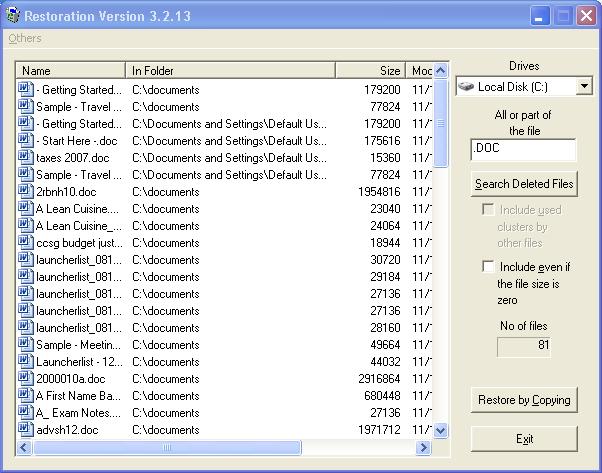Click size value 1971712

pos(379,430)
